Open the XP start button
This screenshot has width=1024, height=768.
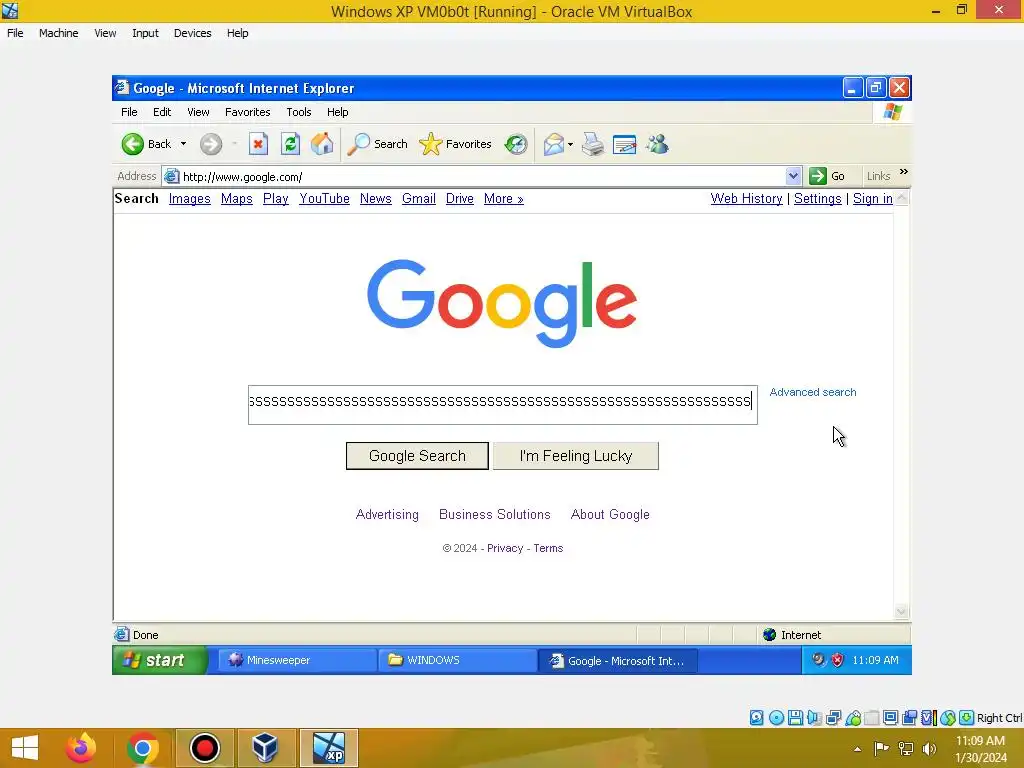tap(159, 660)
